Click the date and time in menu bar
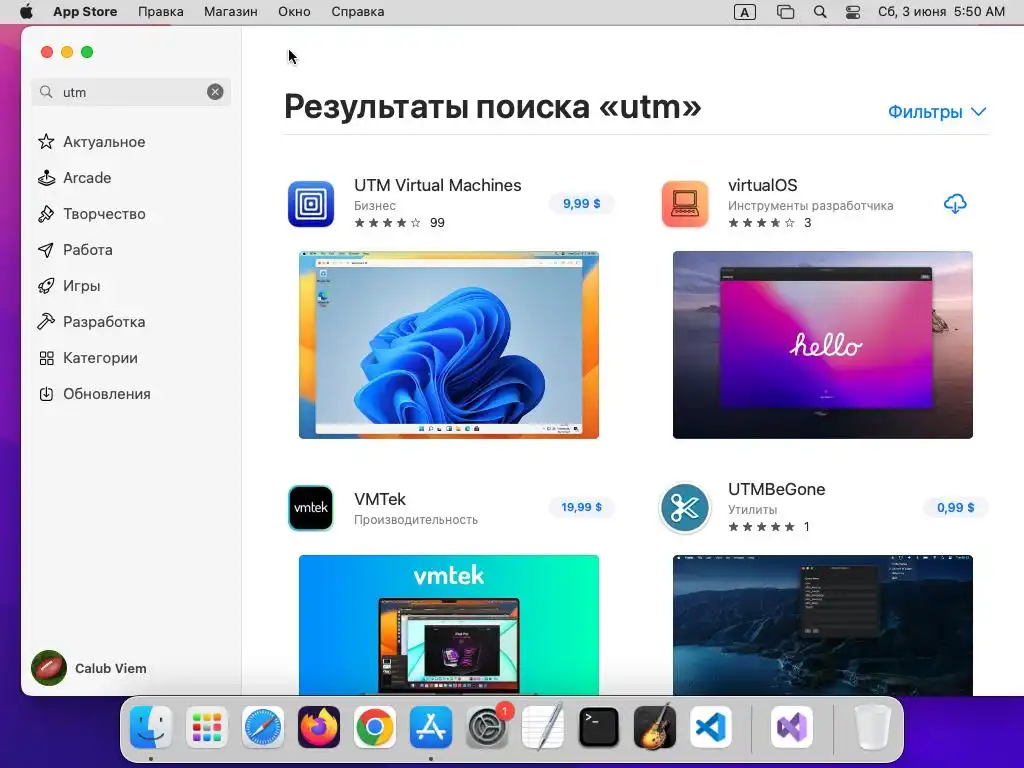This screenshot has width=1024, height=768. [x=941, y=12]
